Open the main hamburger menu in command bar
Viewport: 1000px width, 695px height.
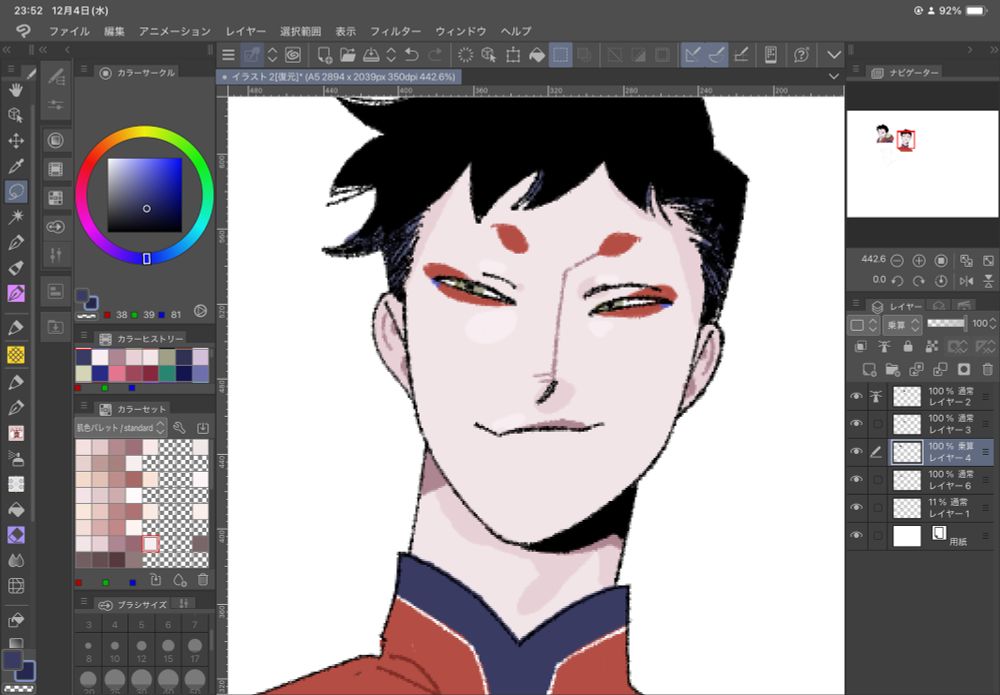coord(228,55)
